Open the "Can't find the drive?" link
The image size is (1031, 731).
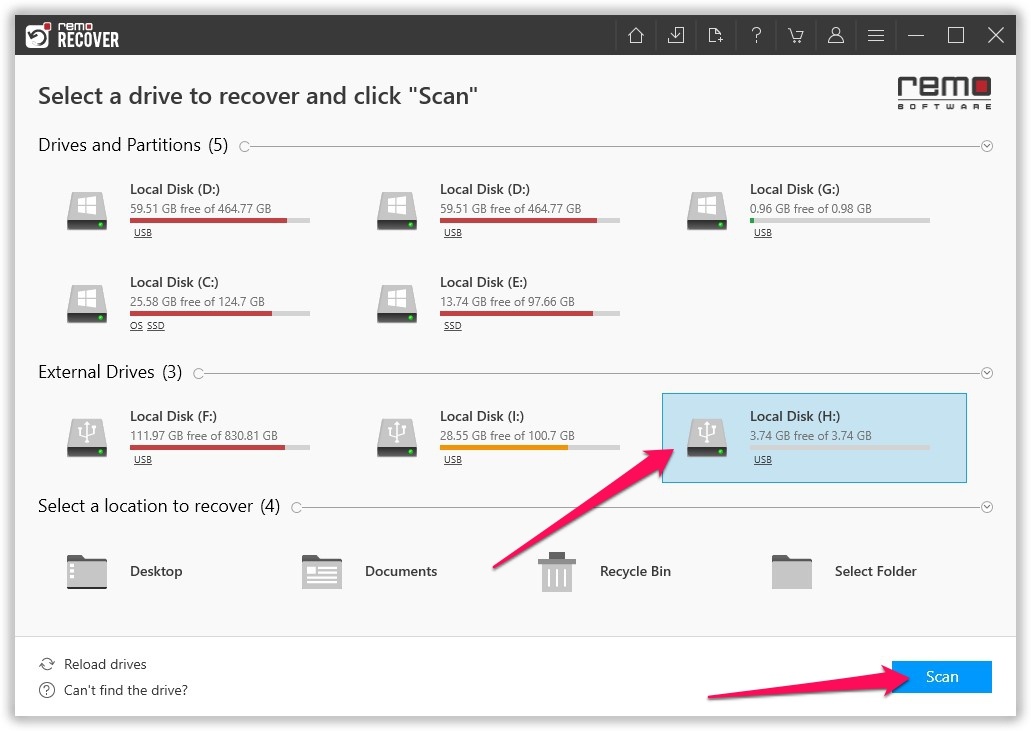coord(113,690)
